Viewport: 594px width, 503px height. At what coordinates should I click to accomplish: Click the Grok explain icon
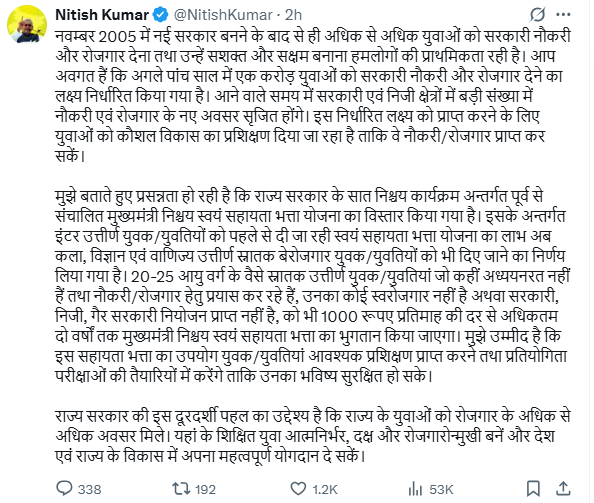[537, 15]
